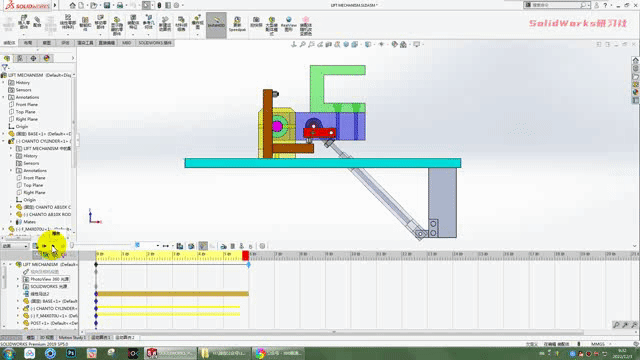Click the yellow CHANTO CYLINDER change bar
640x360 pixels.
(x=169, y=307)
